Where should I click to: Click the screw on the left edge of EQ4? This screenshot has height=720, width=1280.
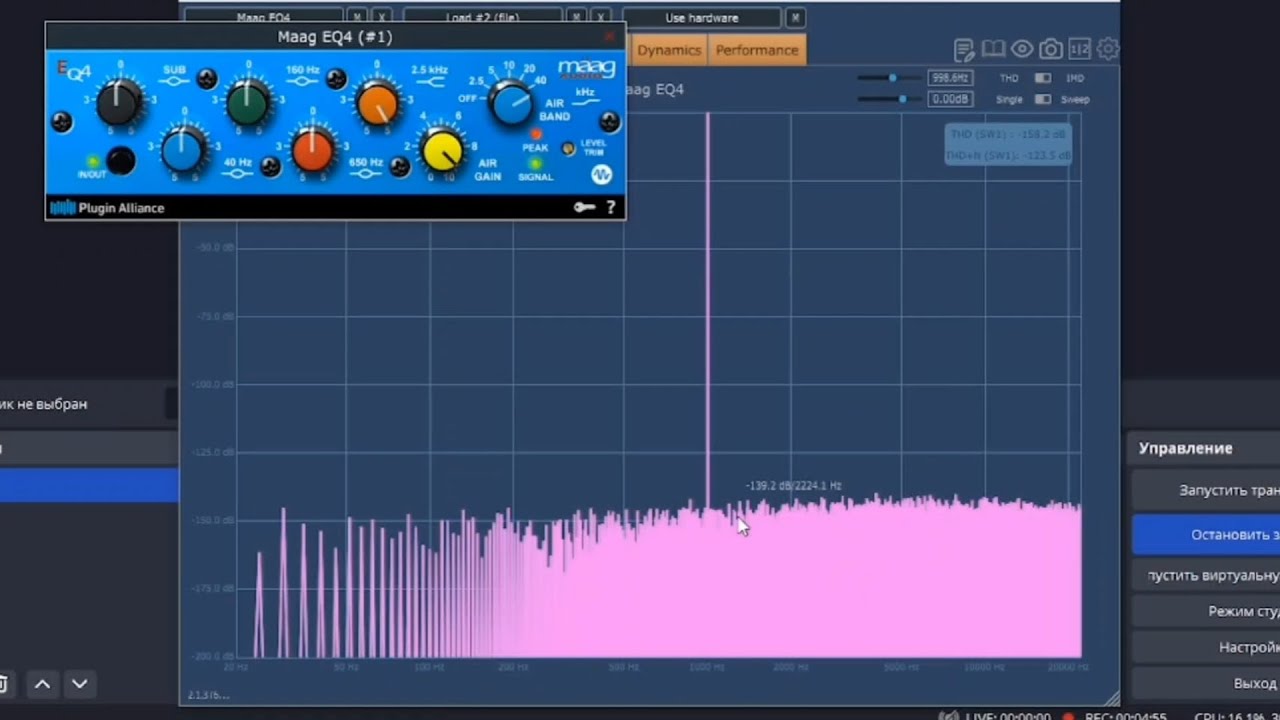(61, 122)
